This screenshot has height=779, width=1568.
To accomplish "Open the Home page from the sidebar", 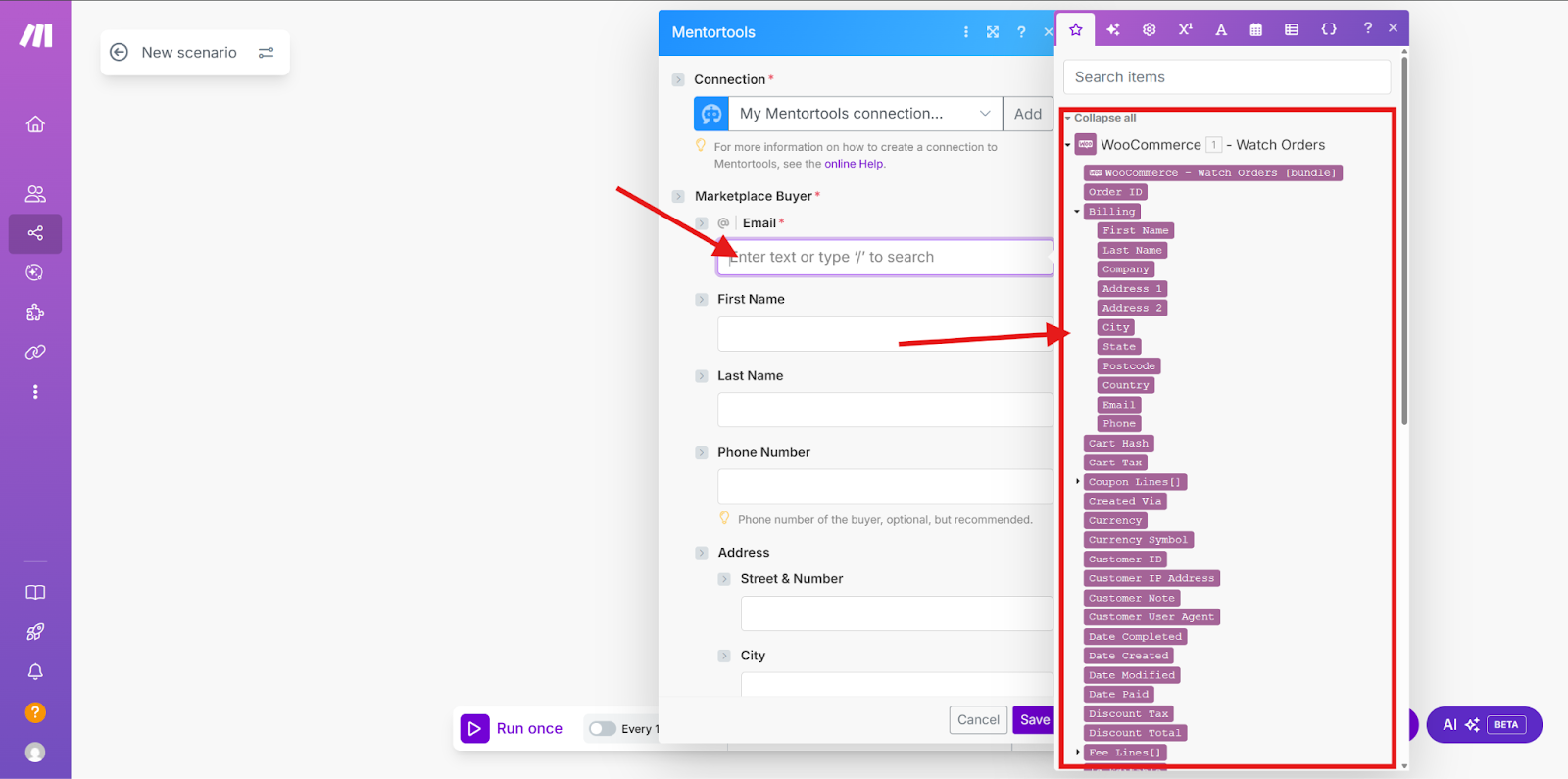I will (35, 124).
